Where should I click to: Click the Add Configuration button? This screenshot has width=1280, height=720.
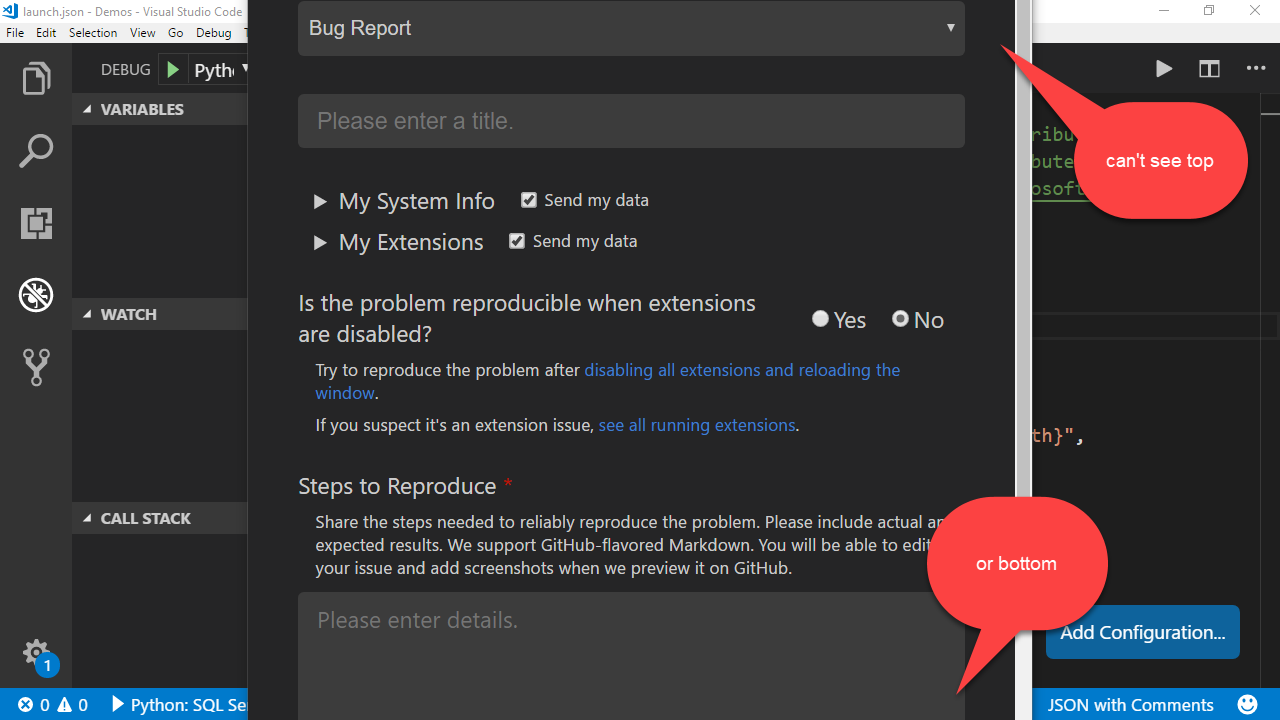coord(1142,632)
